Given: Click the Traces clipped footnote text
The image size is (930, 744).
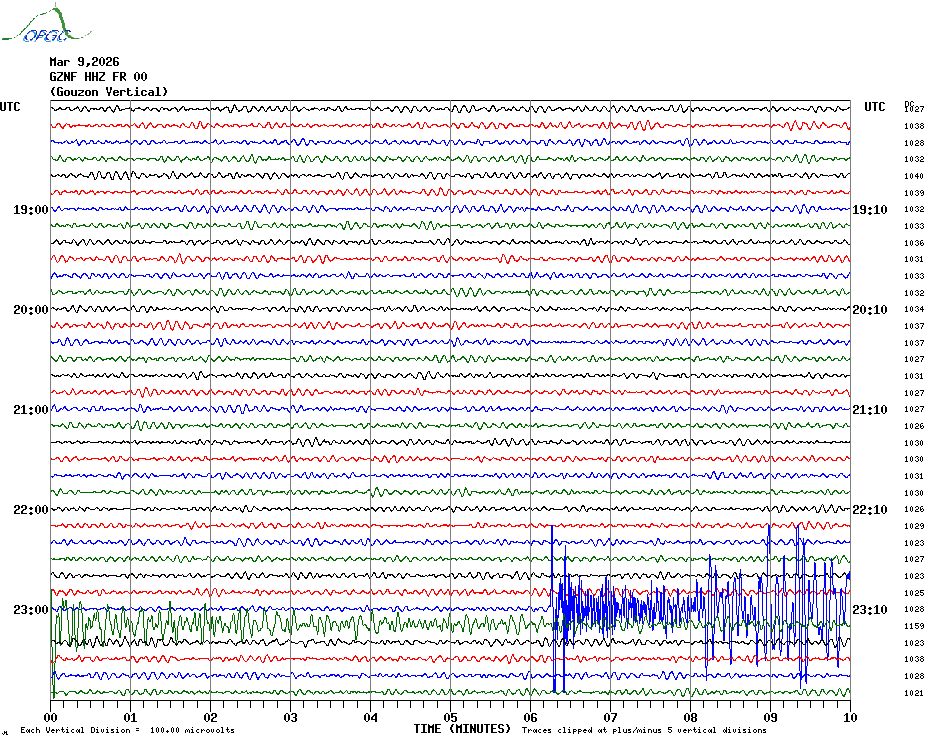Looking at the screenshot, I should [x=644, y=730].
